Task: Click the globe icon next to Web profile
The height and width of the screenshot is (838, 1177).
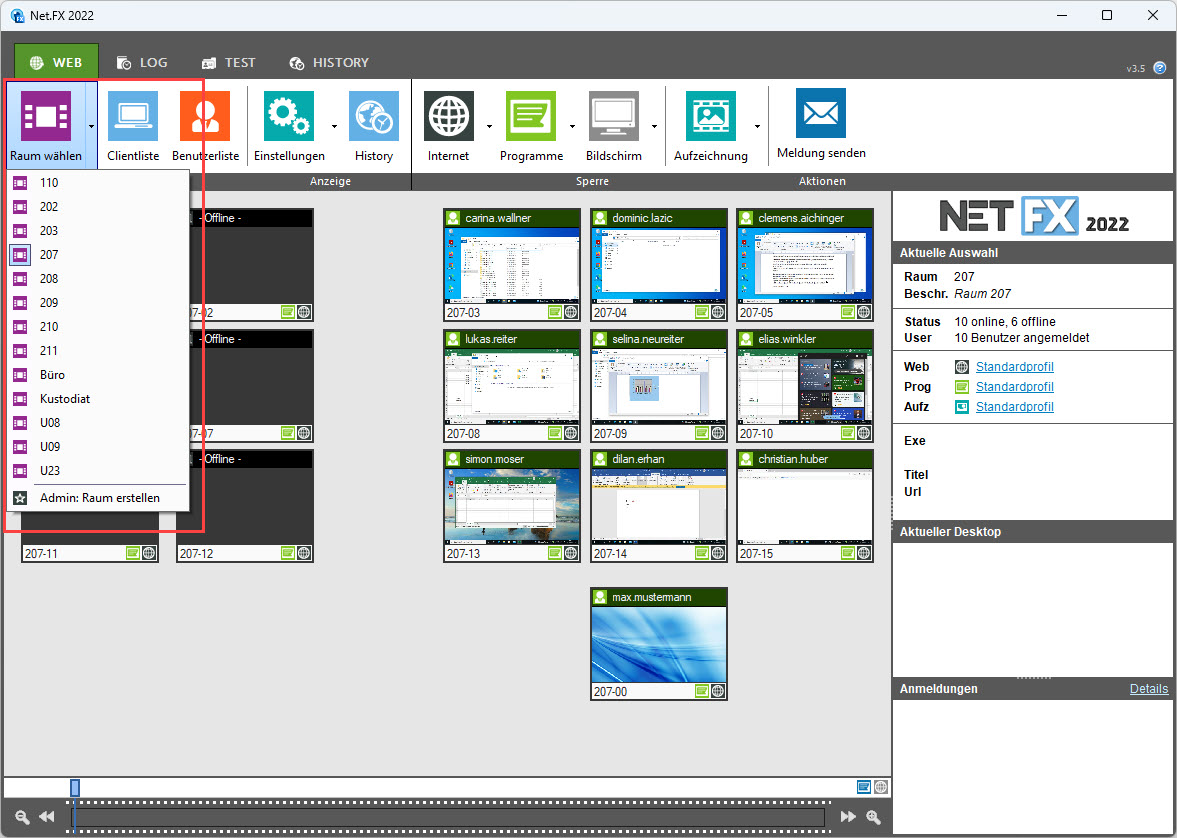Action: [962, 366]
